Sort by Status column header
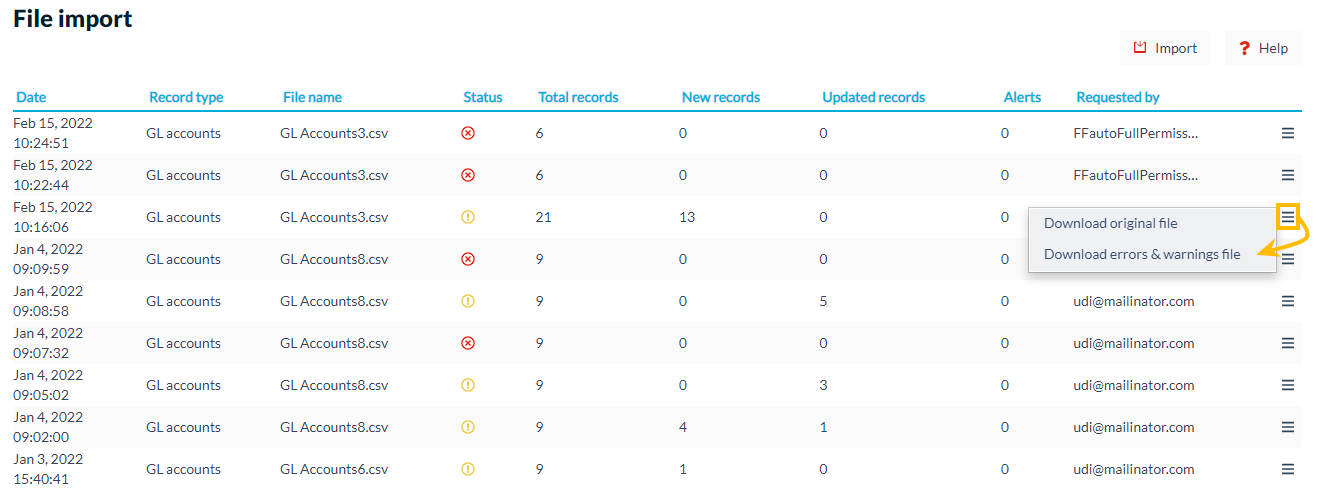The width and height of the screenshot is (1318, 494). [x=483, y=97]
